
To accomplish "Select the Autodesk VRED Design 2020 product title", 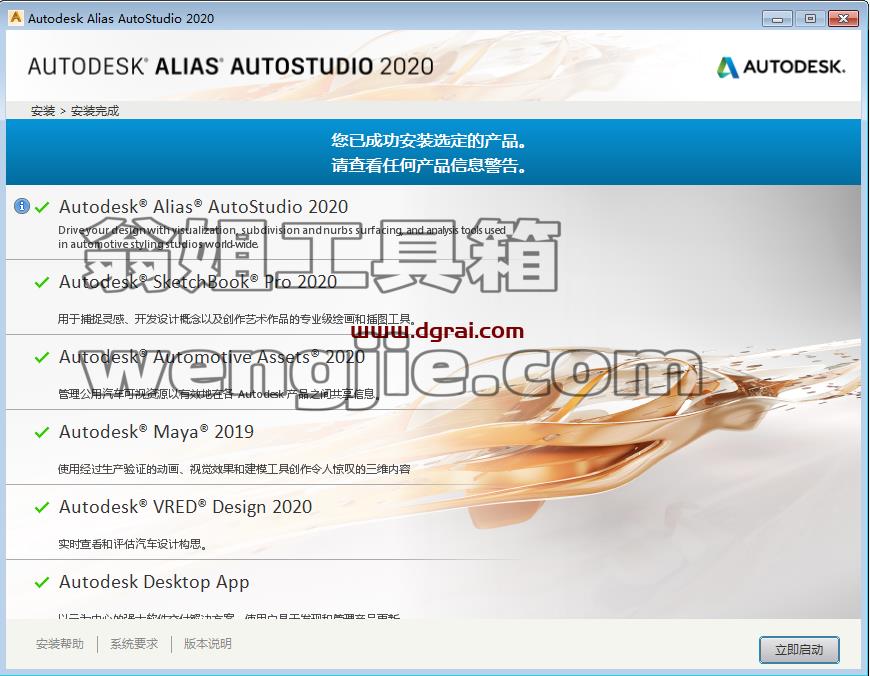I will click(x=185, y=507).
